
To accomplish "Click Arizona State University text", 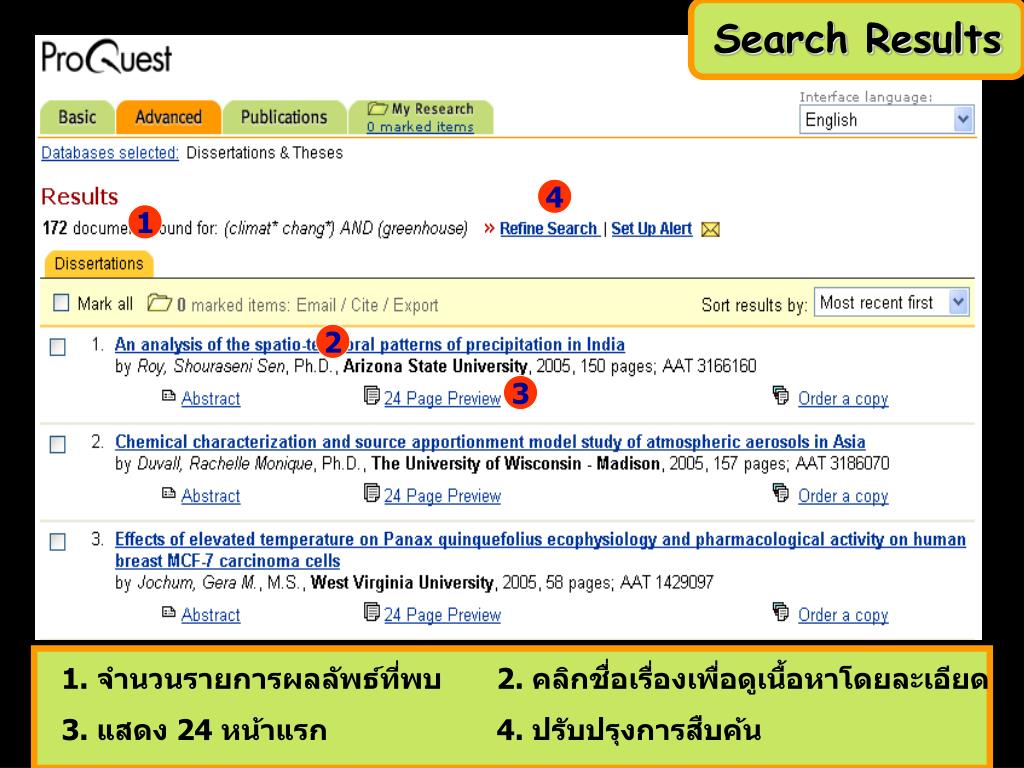I will pos(435,366).
